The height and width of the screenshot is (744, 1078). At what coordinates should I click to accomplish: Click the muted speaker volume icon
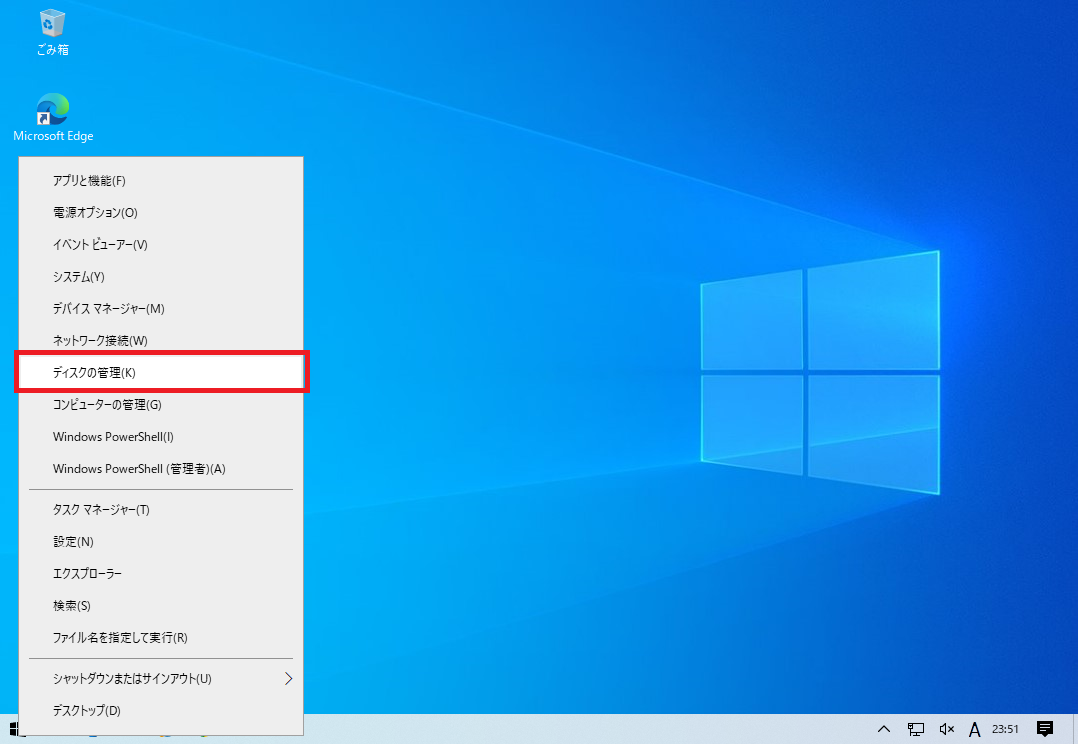tap(947, 729)
